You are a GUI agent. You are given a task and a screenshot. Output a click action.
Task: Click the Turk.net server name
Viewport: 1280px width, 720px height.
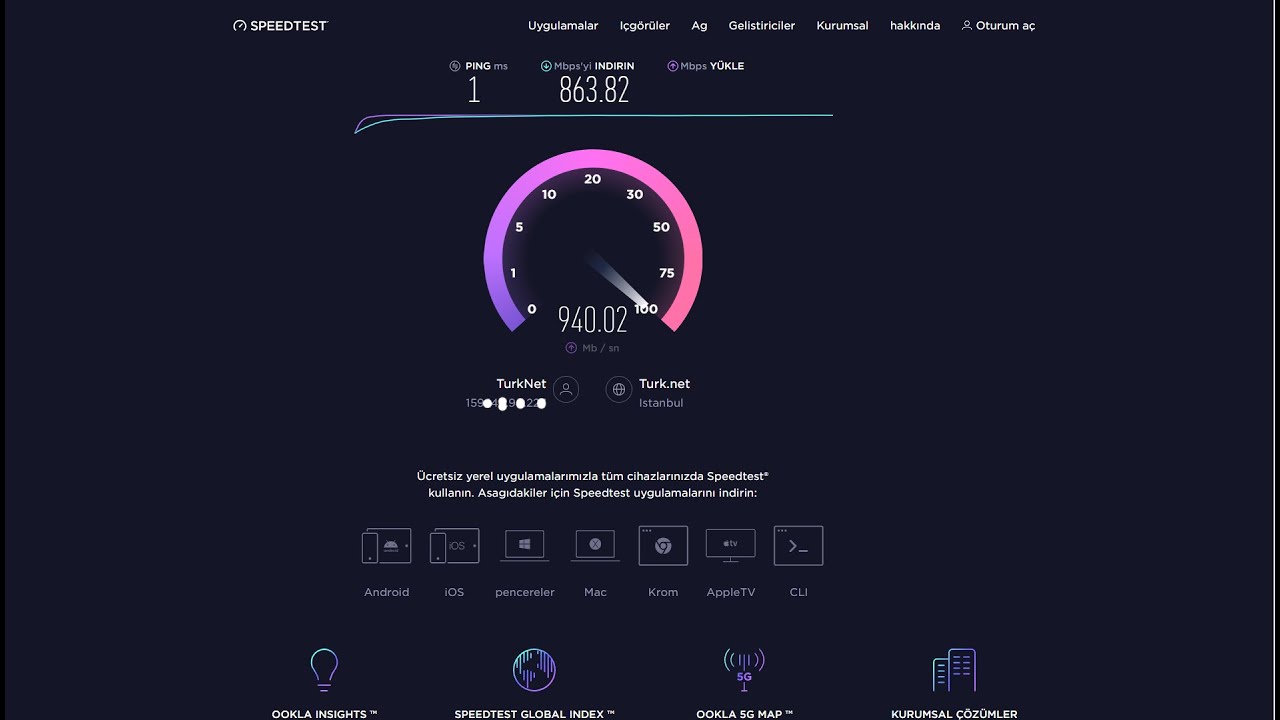point(664,384)
